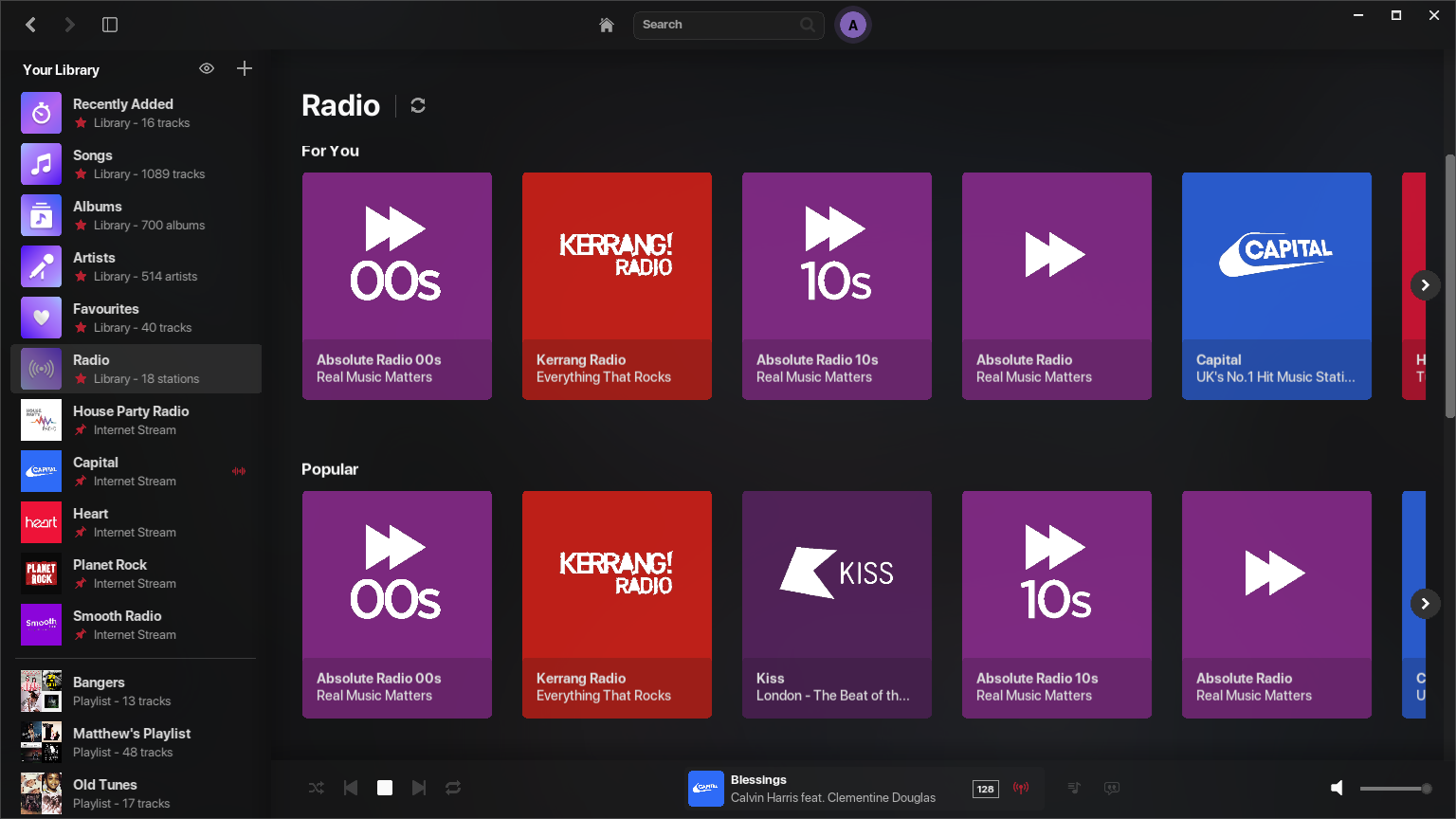Play Absolute Radio 10s in For You
Image resolution: width=1456 pixels, height=819 pixels.
837,286
